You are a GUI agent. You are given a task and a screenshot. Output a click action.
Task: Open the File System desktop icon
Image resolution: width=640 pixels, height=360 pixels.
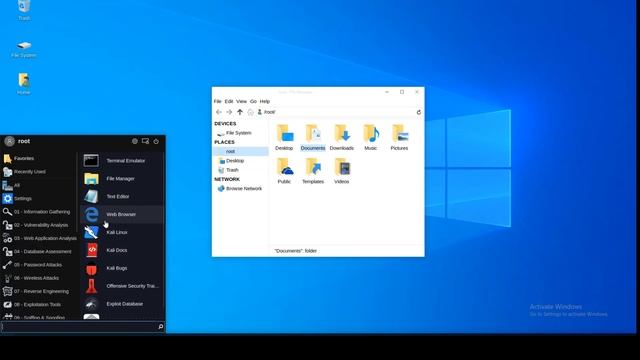click(x=24, y=49)
